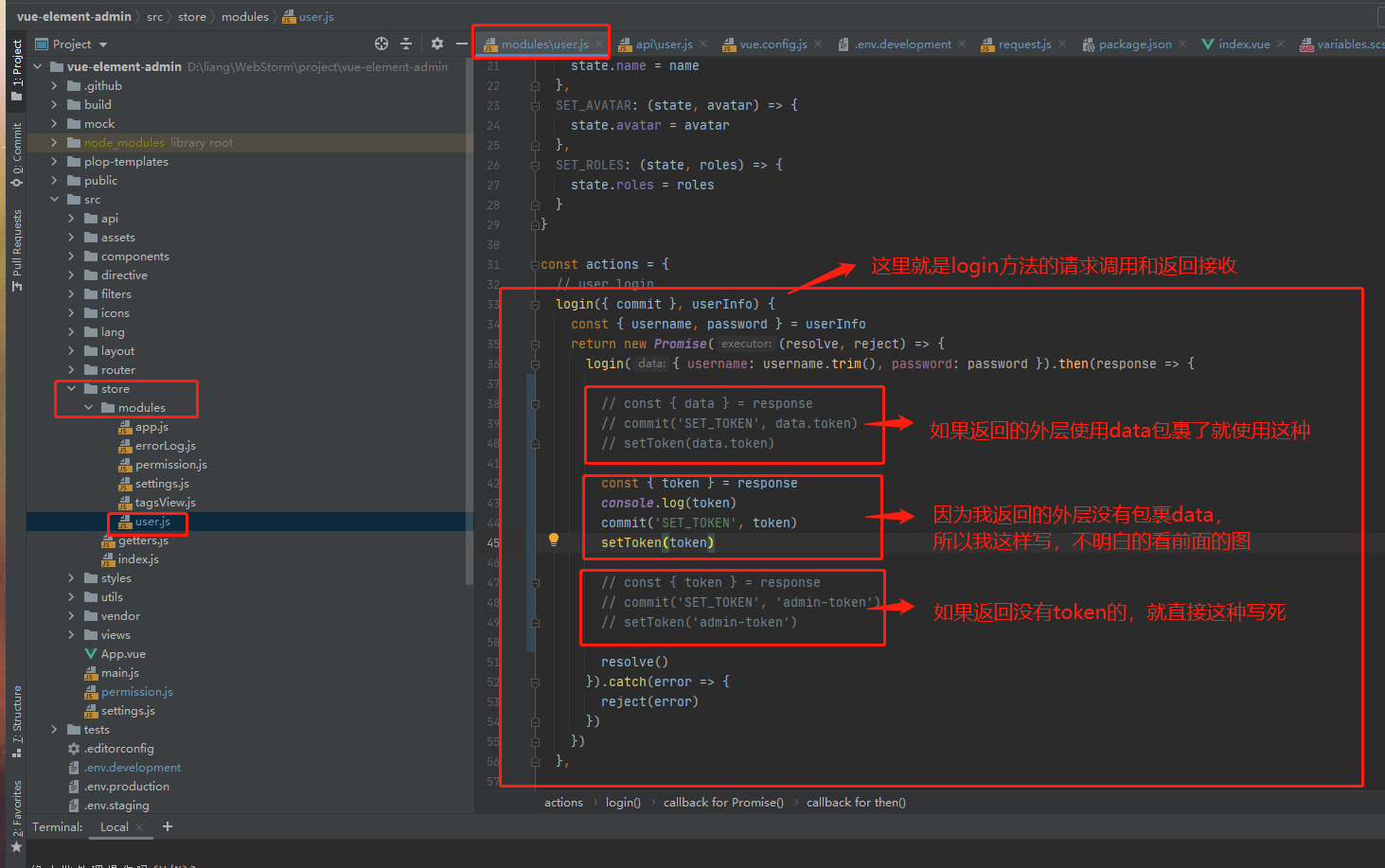Expand the build folder
1385x868 pixels.
(54, 105)
